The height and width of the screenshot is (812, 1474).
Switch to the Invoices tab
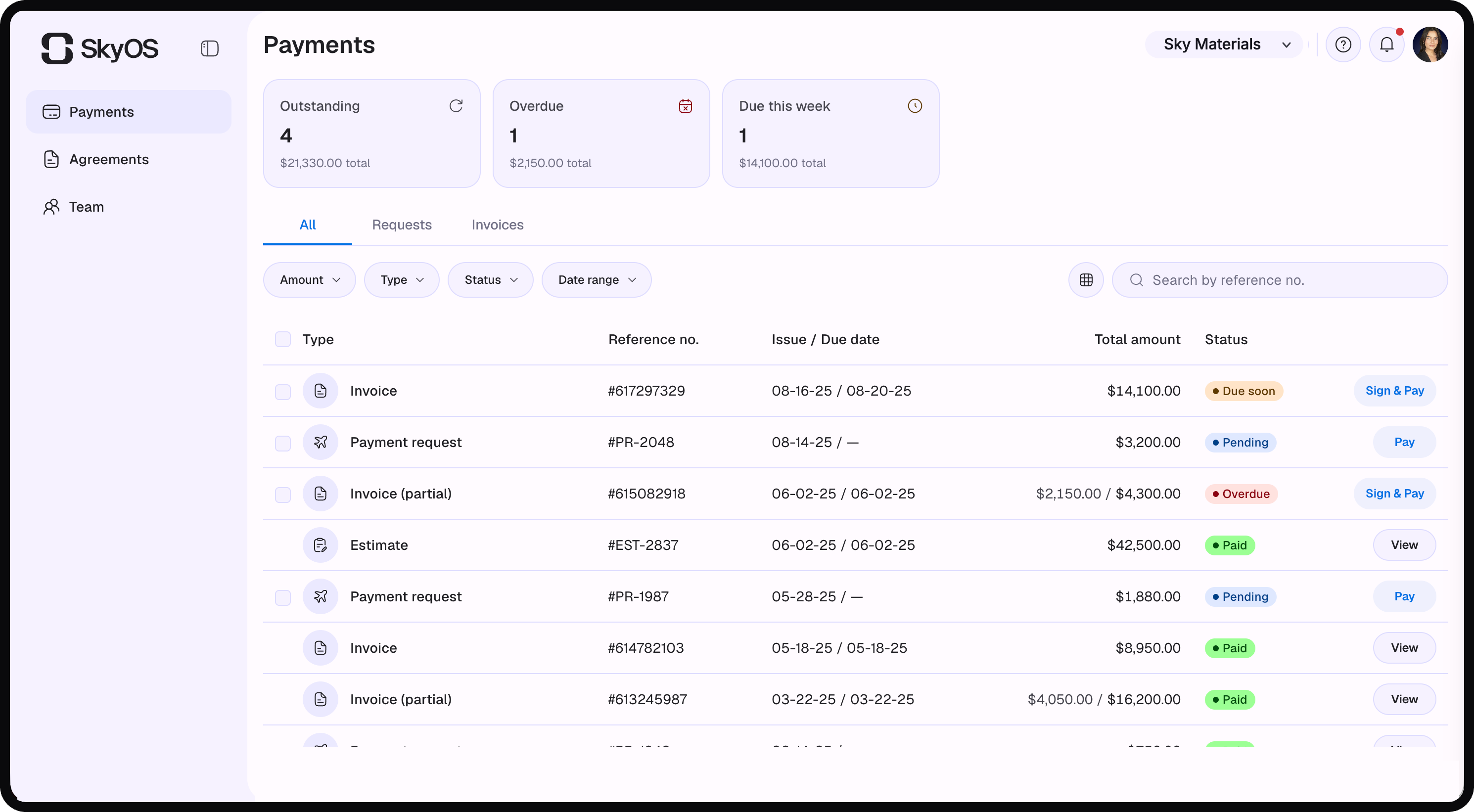tap(497, 225)
